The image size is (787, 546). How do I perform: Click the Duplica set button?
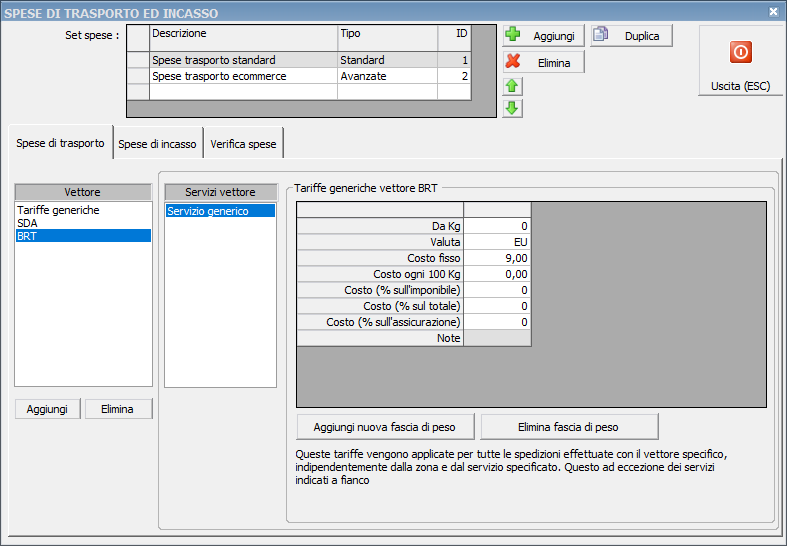(631, 36)
